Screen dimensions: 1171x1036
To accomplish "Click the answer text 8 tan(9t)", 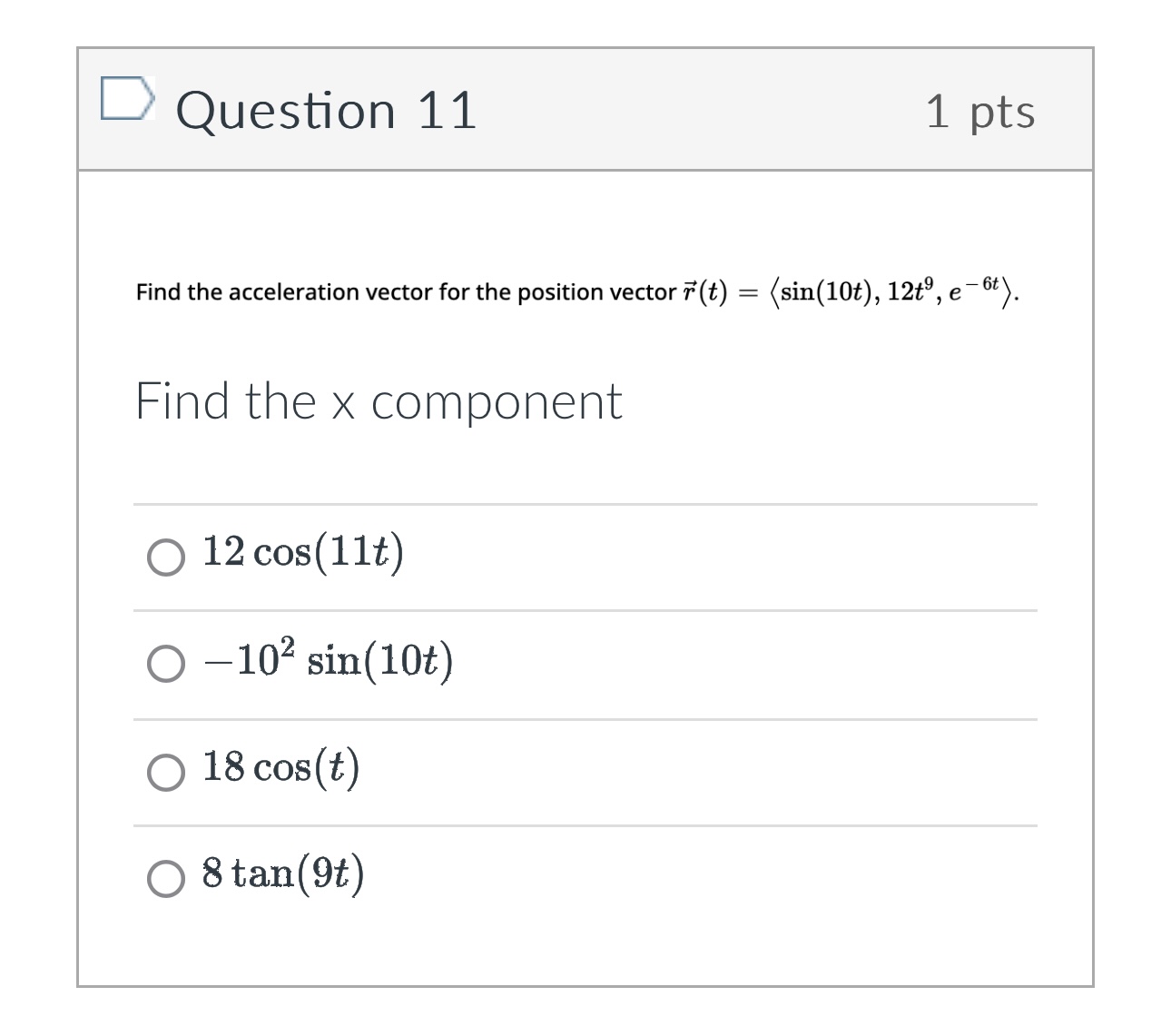I will [x=283, y=874].
